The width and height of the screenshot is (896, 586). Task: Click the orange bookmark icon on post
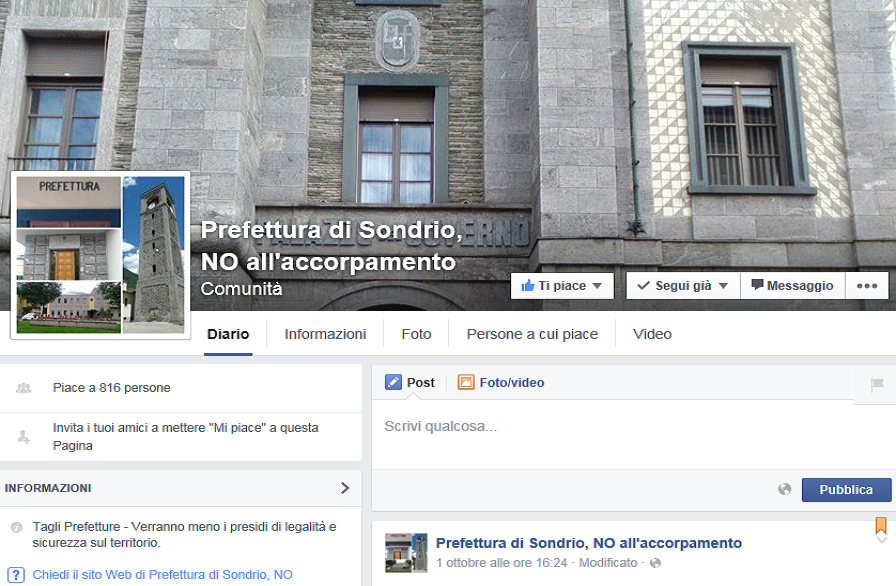[x=881, y=525]
